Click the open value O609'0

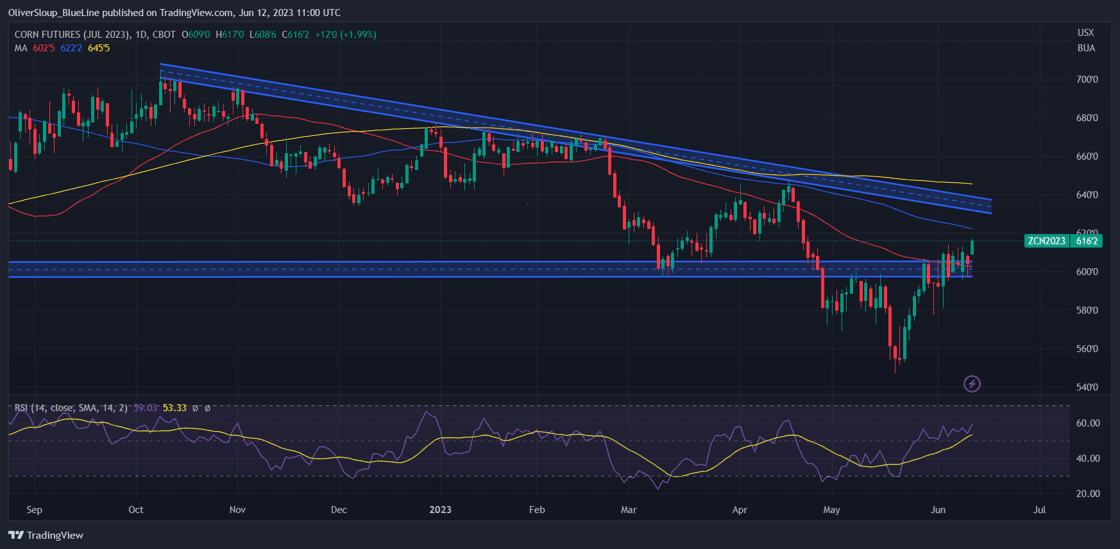tap(195, 34)
